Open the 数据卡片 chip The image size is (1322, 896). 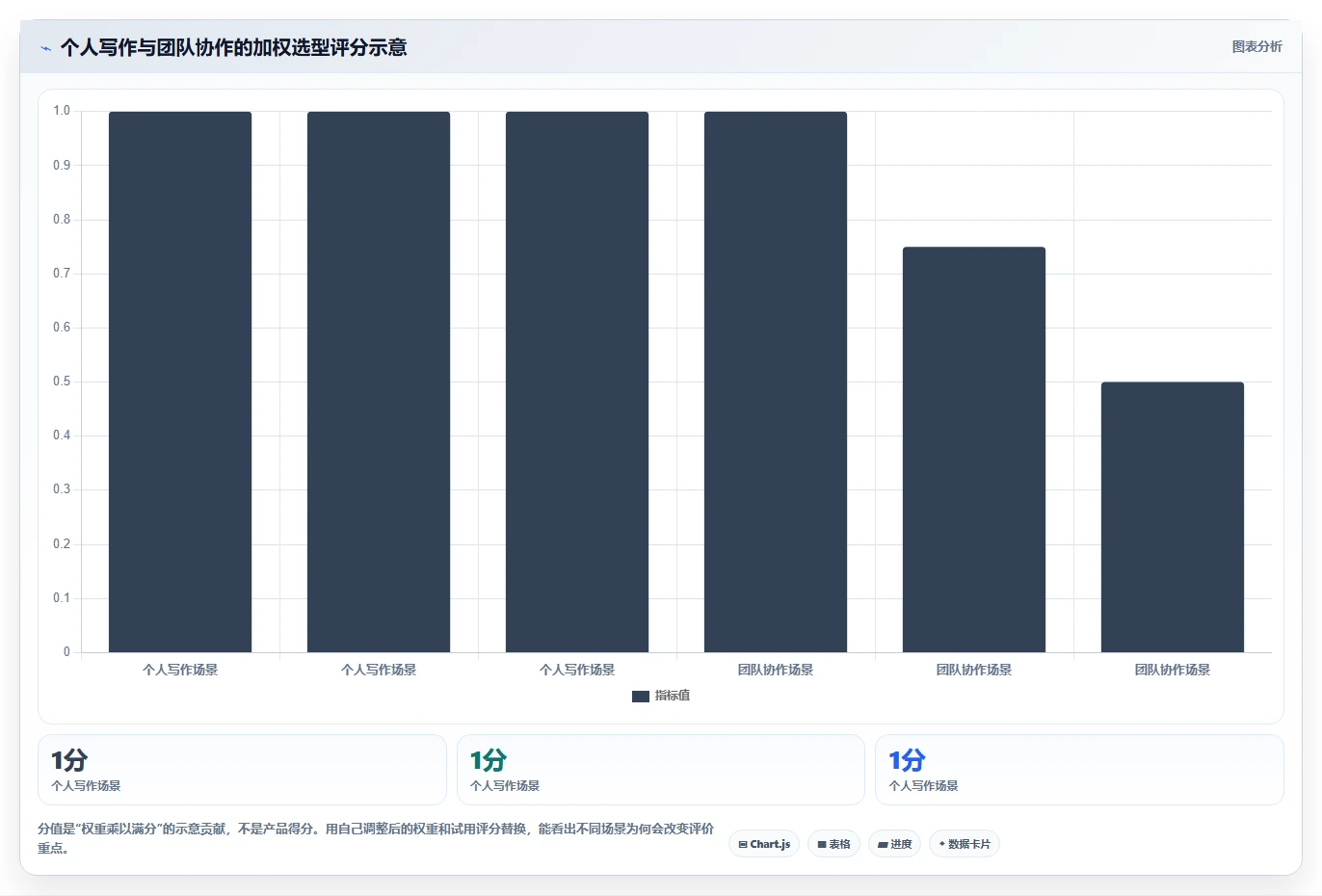click(965, 844)
